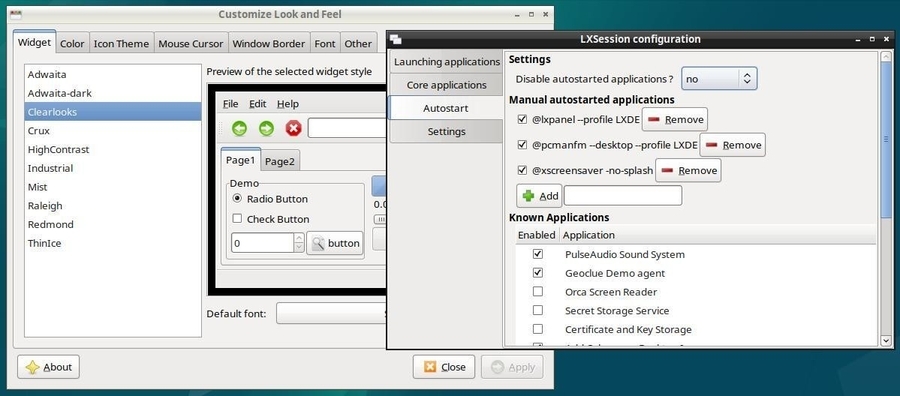Select Page2 tab in preview
Image resolution: width=900 pixels, height=396 pixels.
click(x=280, y=161)
